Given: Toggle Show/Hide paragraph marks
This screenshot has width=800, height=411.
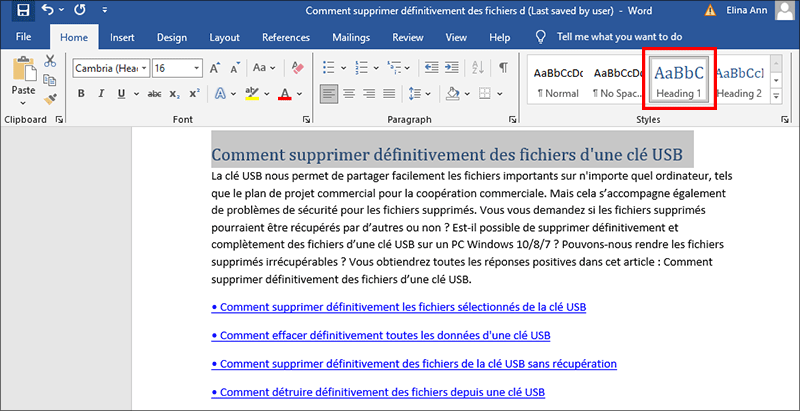Looking at the screenshot, I should pyautogui.click(x=503, y=67).
